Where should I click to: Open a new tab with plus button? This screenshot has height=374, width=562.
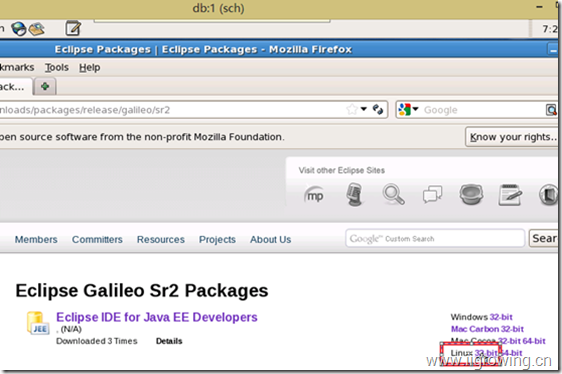(45, 86)
